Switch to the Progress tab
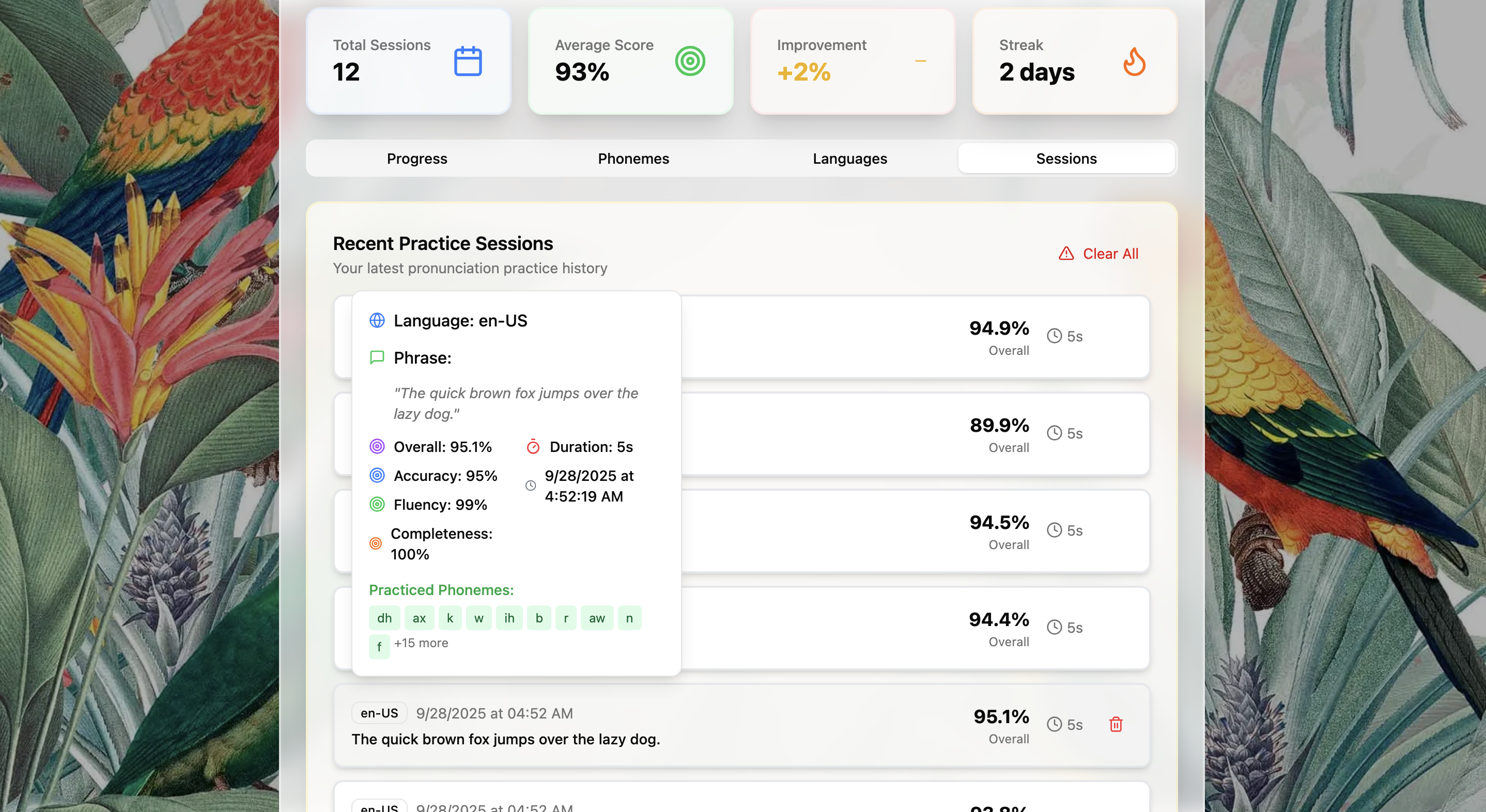 (416, 159)
